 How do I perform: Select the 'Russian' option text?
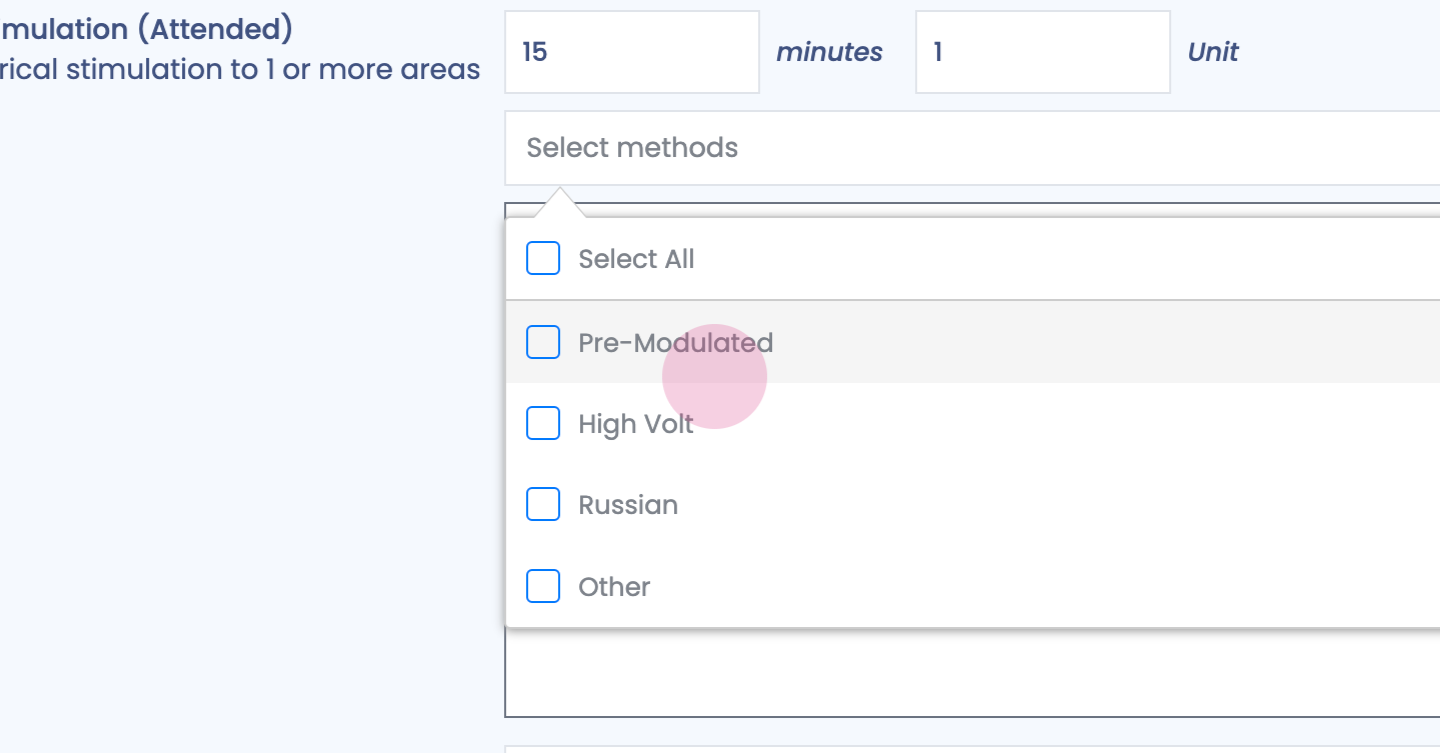(628, 505)
